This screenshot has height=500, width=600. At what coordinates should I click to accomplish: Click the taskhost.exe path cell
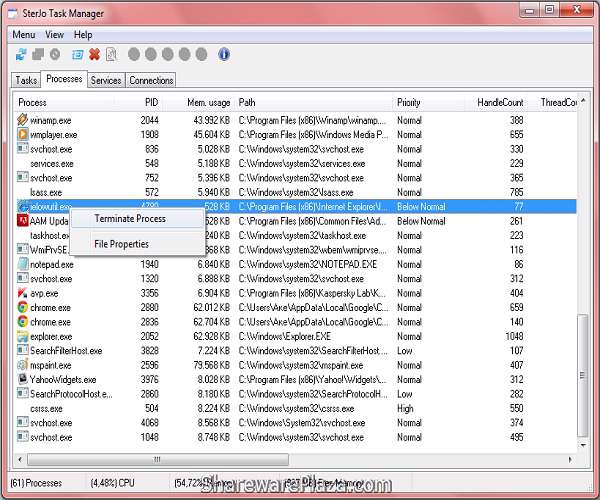302,235
